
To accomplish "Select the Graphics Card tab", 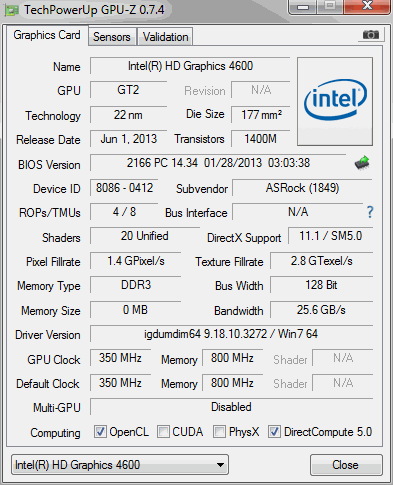I will [x=47, y=35].
